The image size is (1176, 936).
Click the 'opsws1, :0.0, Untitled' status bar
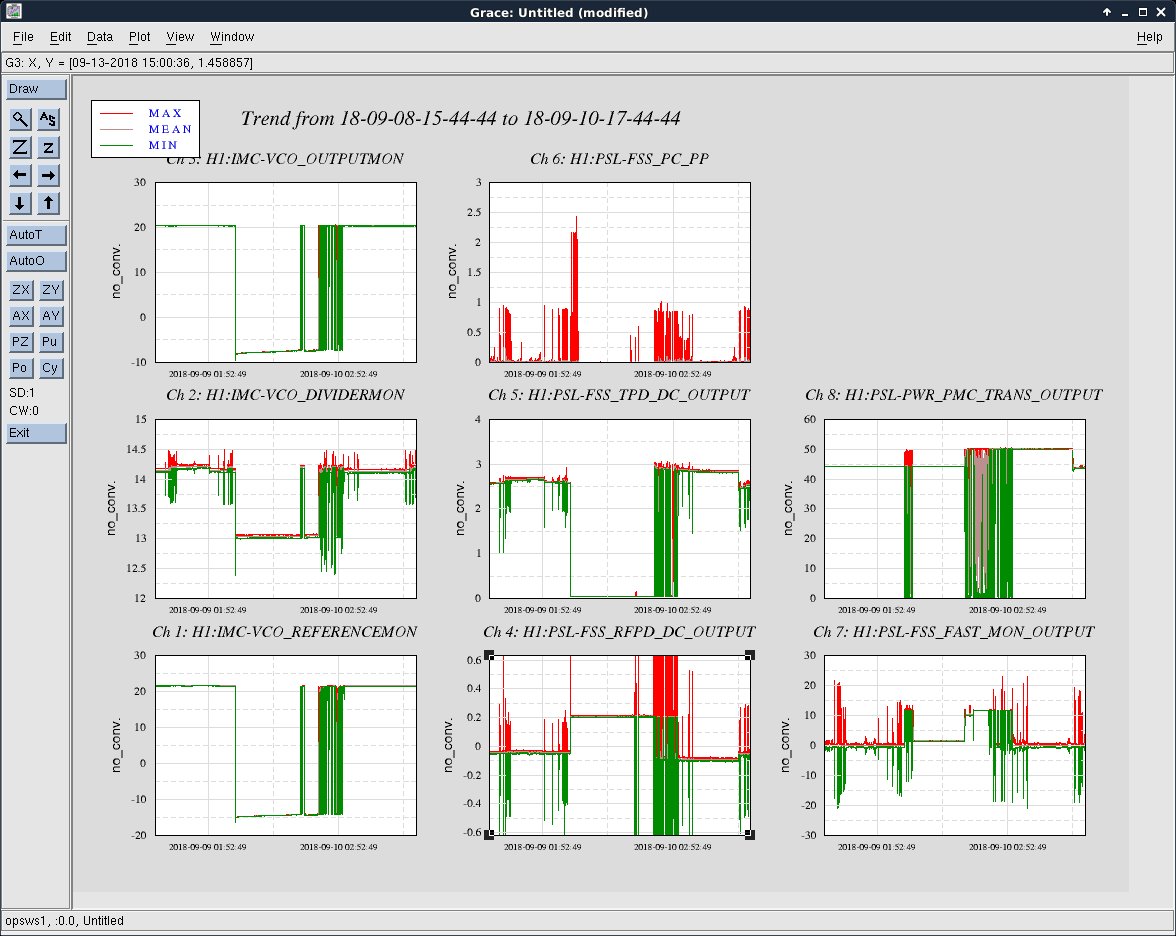tap(64, 921)
